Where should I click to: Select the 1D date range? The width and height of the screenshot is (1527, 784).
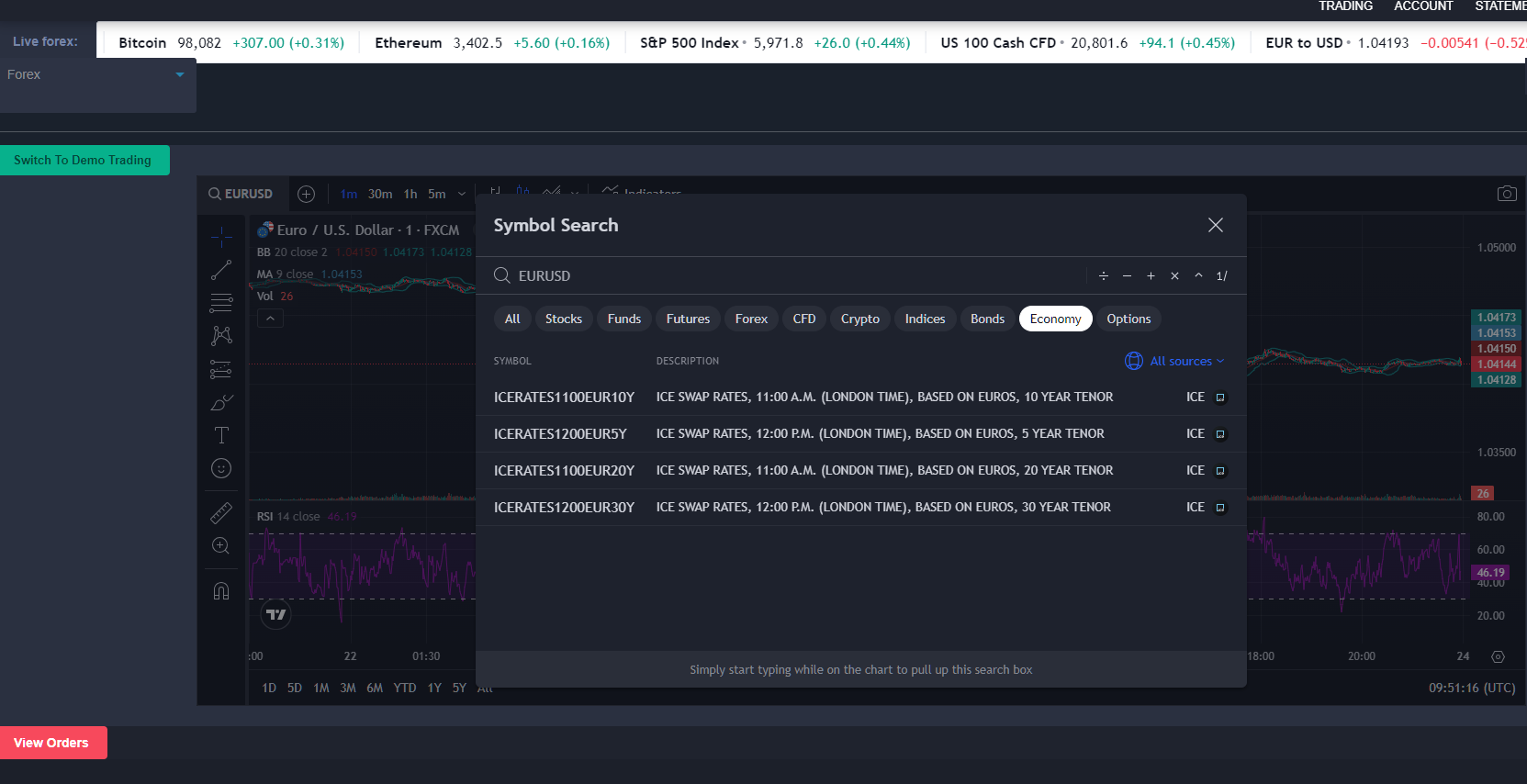[x=269, y=688]
